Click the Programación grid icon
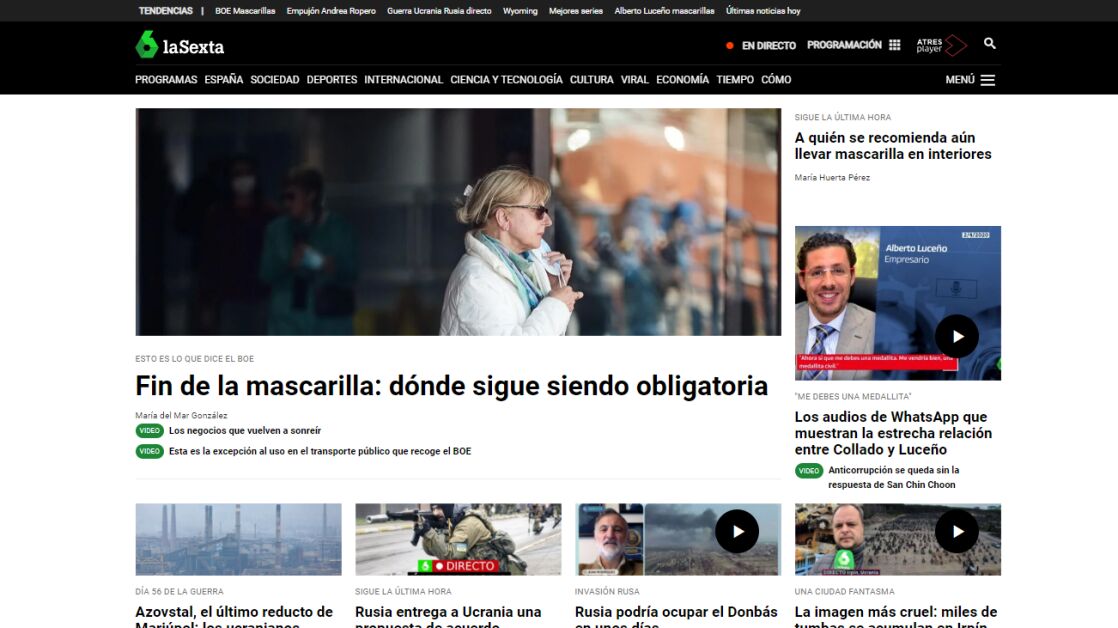 pos(894,45)
